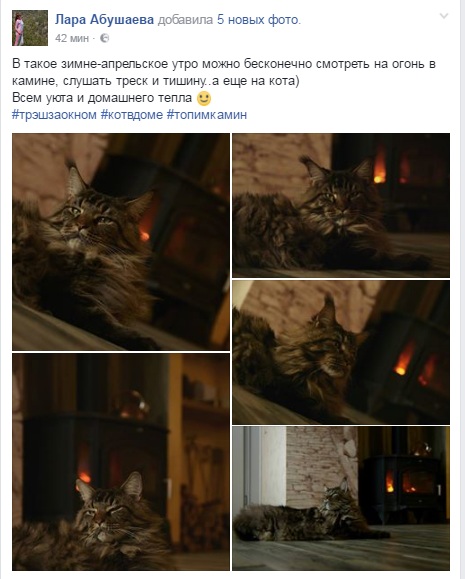Viewport: 465px width, 579px height.
Task: Open the large tilted cat photo
Action: pos(121,242)
